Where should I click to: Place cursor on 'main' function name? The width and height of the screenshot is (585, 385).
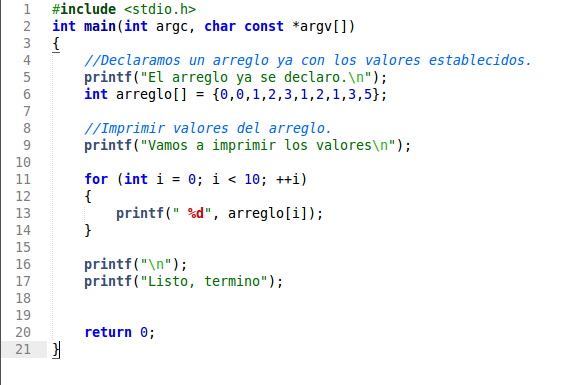click(x=100, y=26)
